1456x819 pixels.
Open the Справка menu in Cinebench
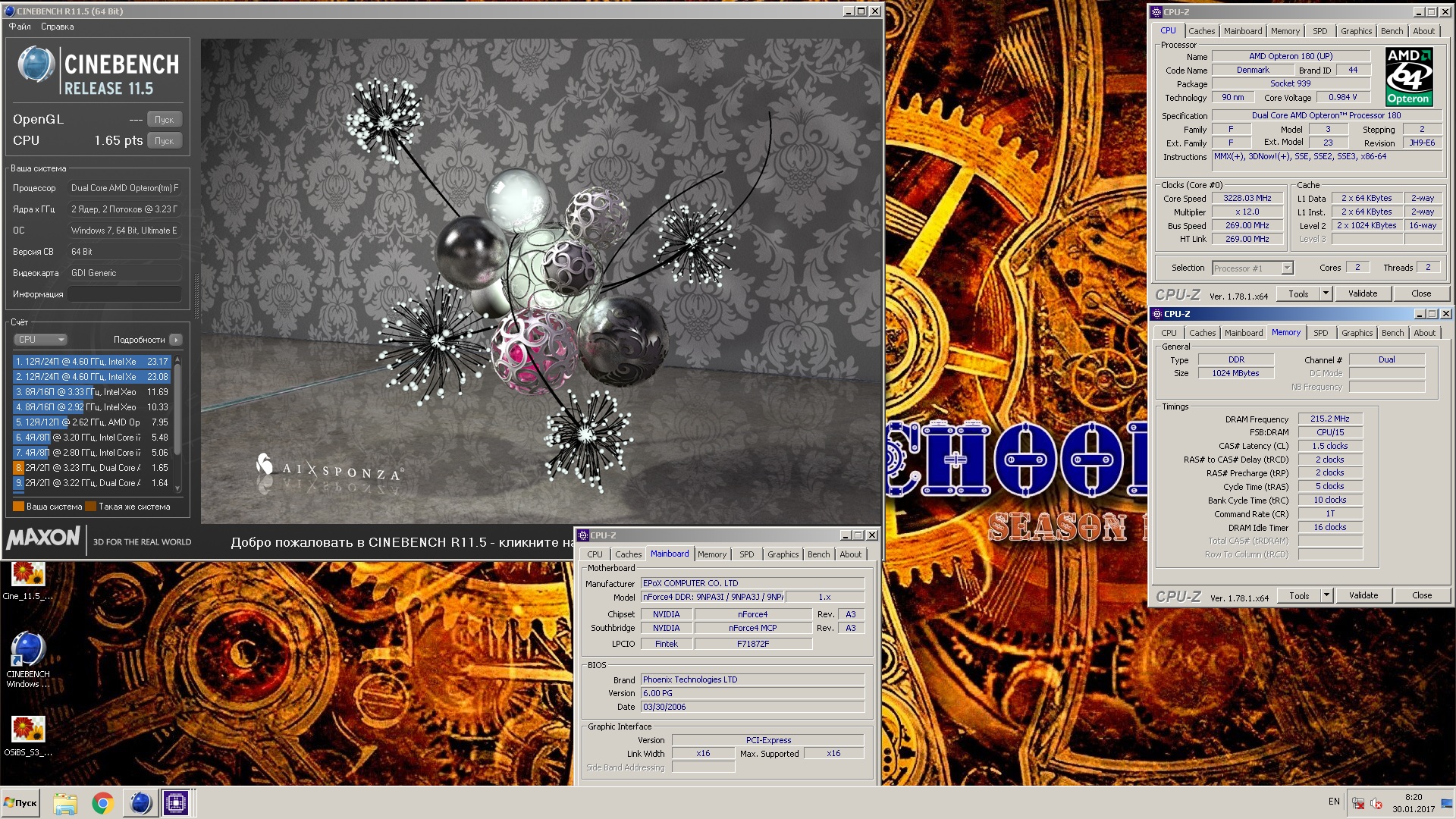point(58,27)
